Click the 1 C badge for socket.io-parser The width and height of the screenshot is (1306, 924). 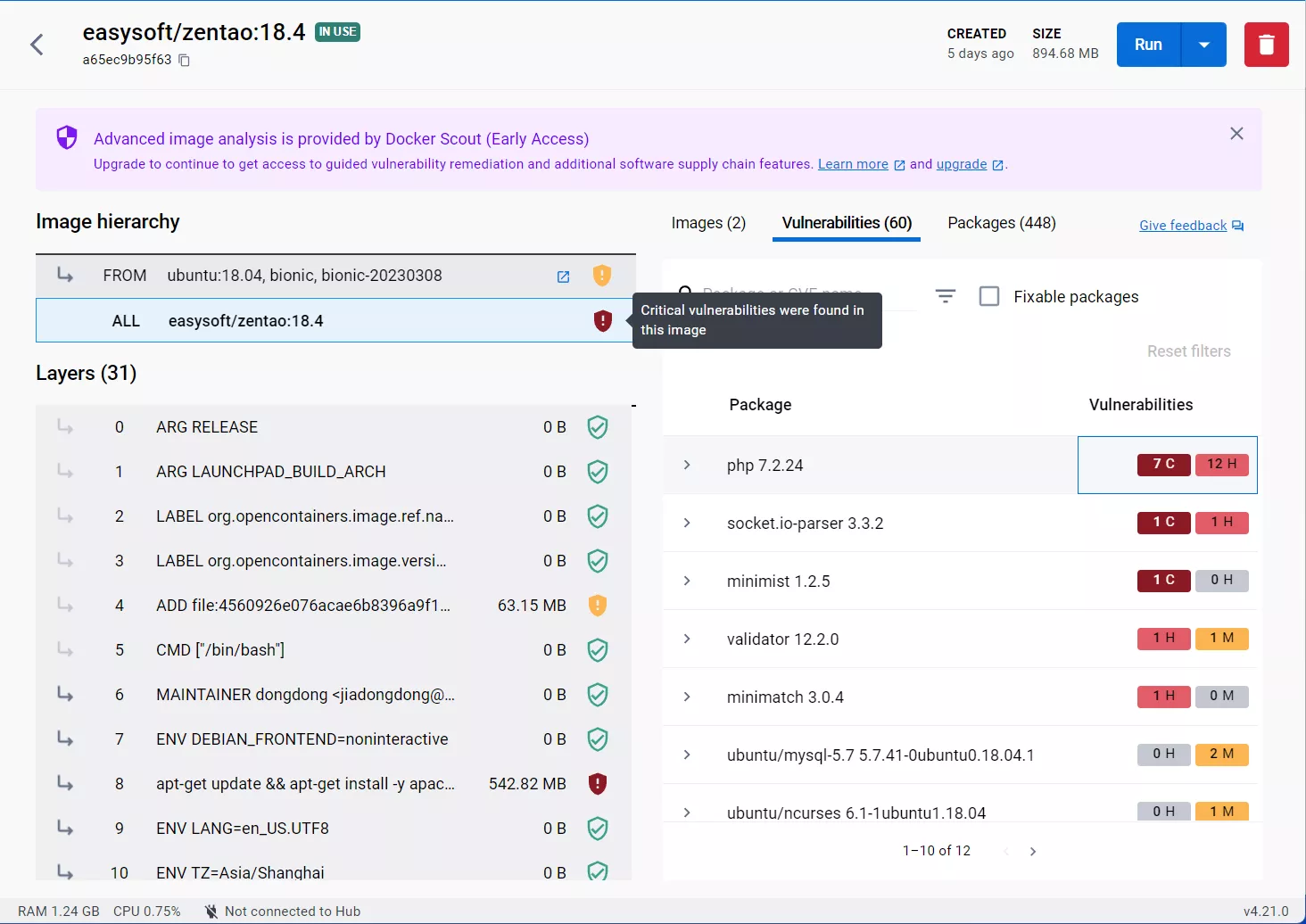pyautogui.click(x=1163, y=523)
